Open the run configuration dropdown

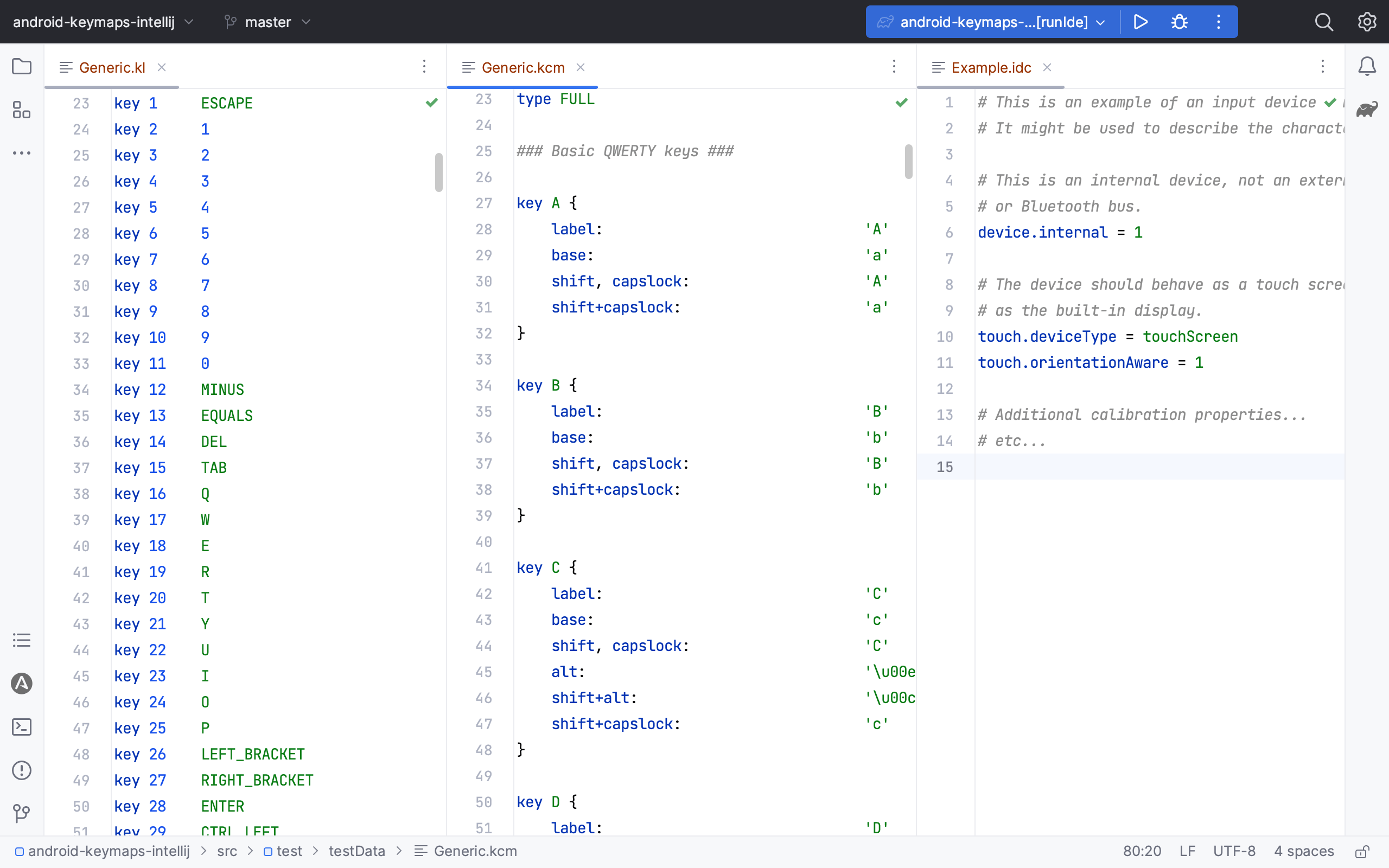[1100, 21]
